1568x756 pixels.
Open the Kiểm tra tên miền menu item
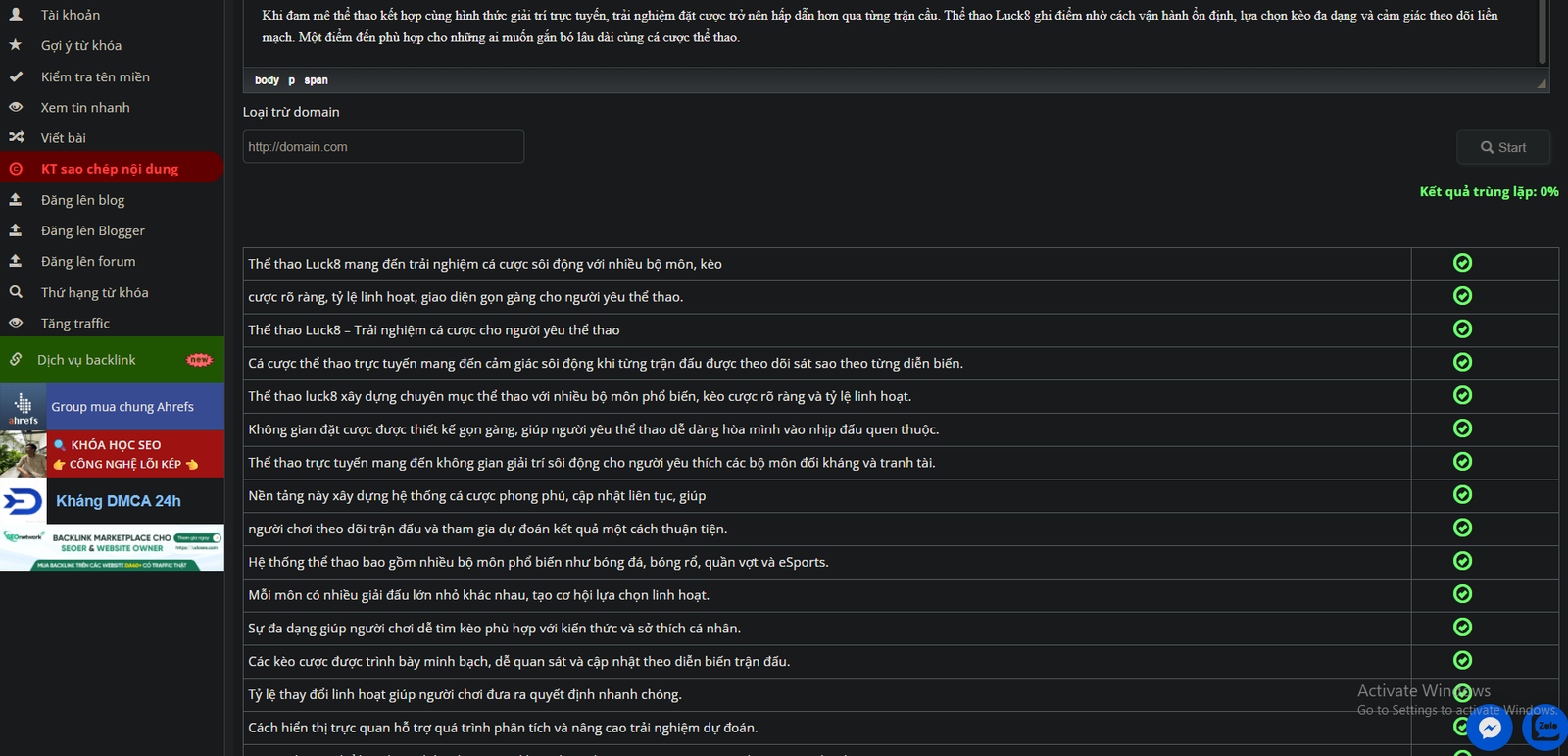tap(95, 76)
